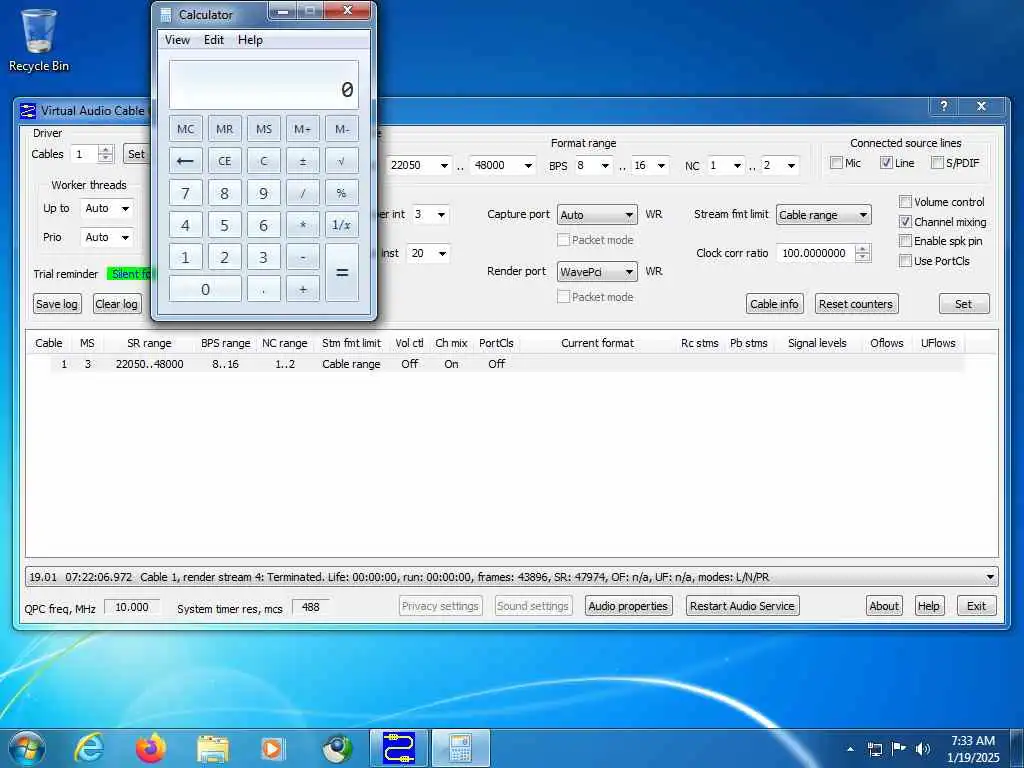Click the help question mark title button
1024x768 pixels.
(944, 106)
